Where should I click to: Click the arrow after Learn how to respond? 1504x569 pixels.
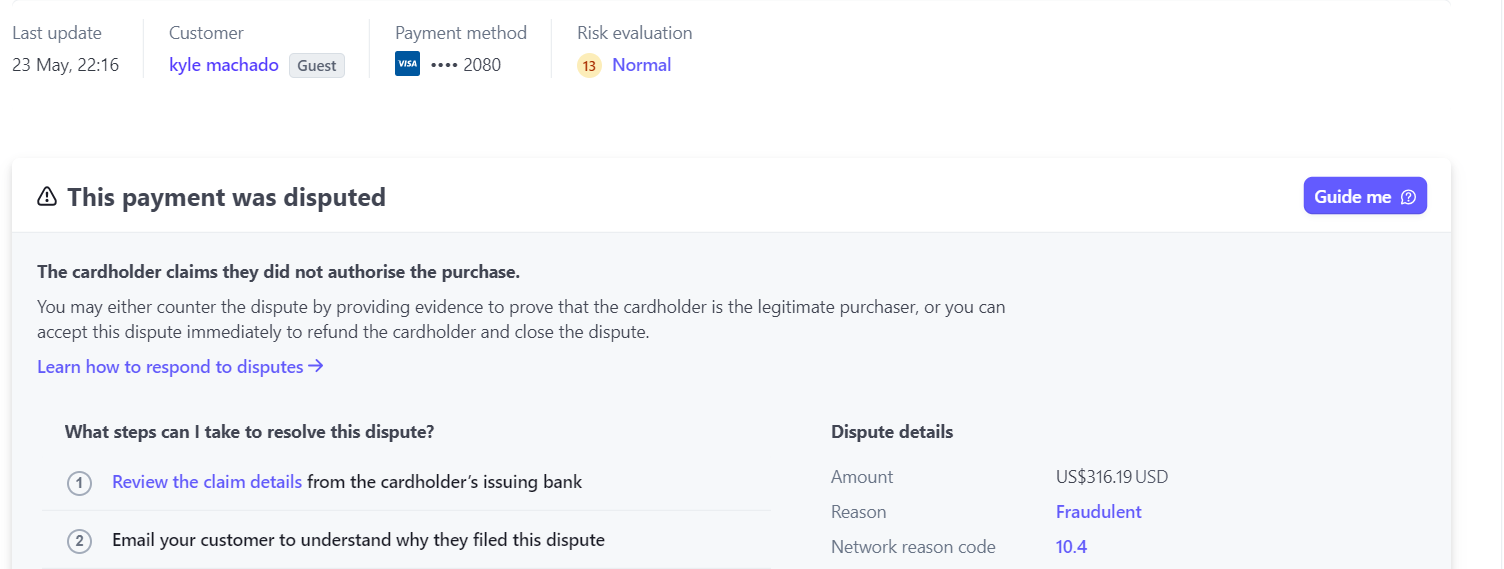(x=316, y=367)
